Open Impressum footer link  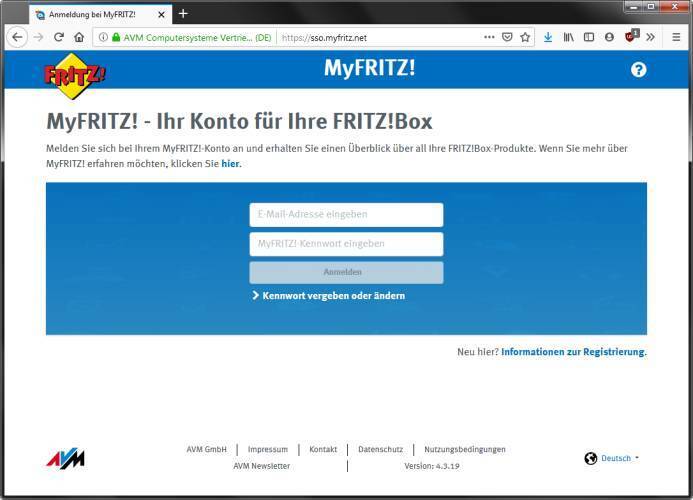[x=267, y=449]
